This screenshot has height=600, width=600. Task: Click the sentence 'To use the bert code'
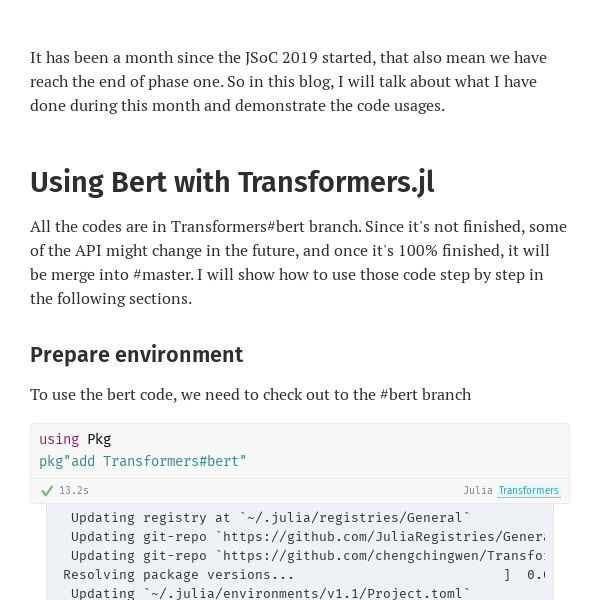coord(251,395)
